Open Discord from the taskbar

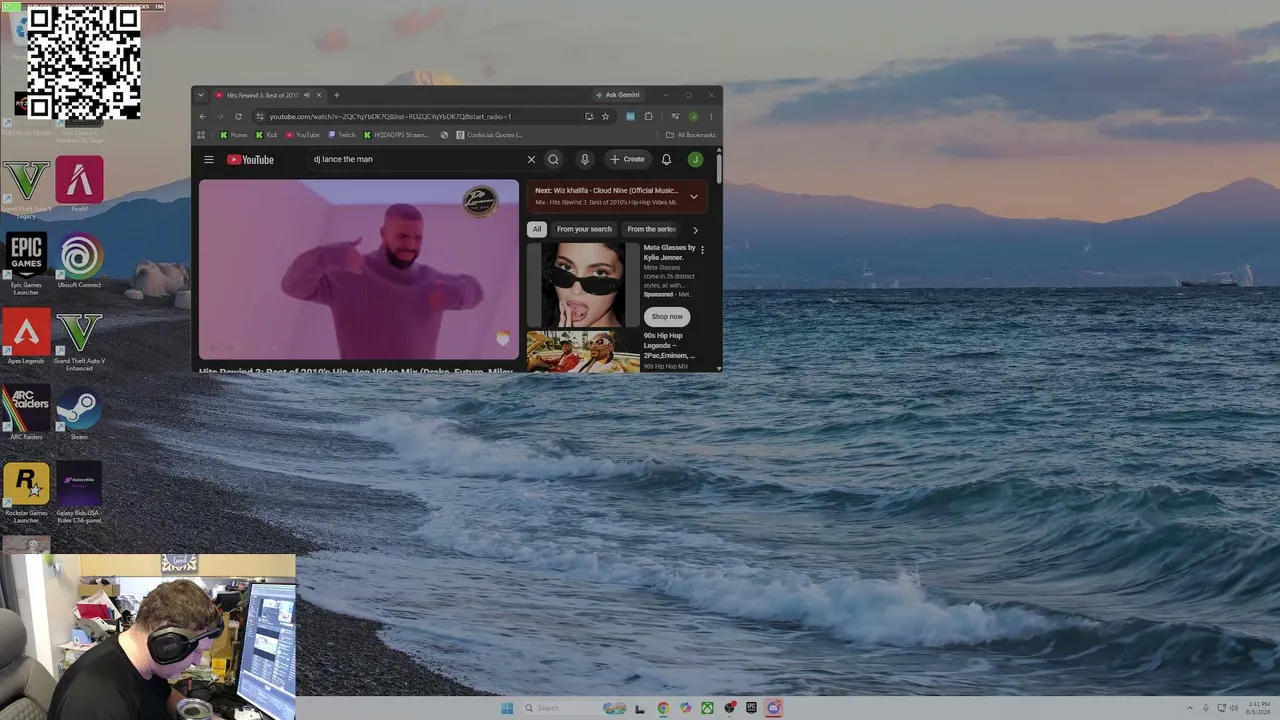(773, 708)
